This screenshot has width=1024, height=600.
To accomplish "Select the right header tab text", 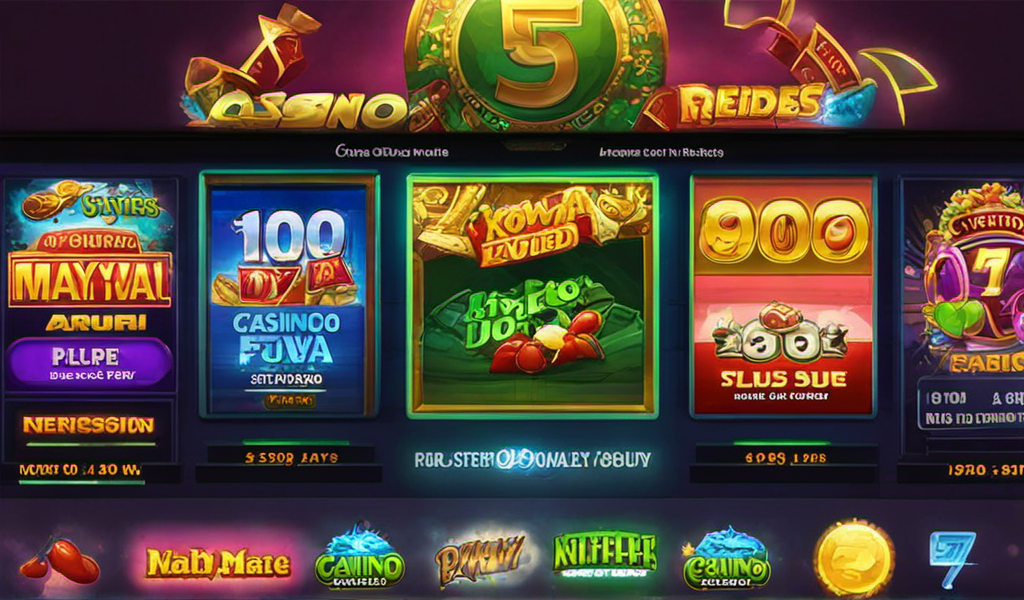I will pyautogui.click(x=661, y=152).
